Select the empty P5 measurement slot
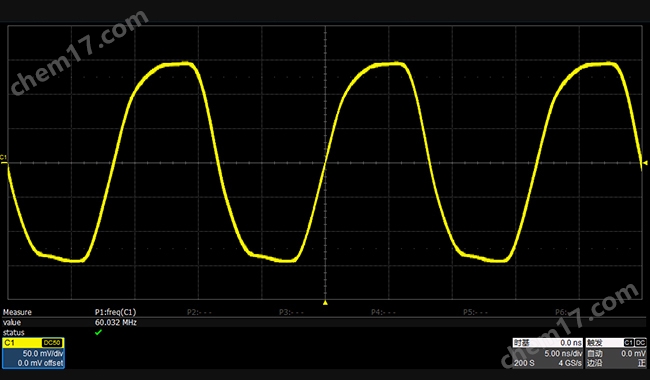This screenshot has height=380, width=650. tap(475, 312)
